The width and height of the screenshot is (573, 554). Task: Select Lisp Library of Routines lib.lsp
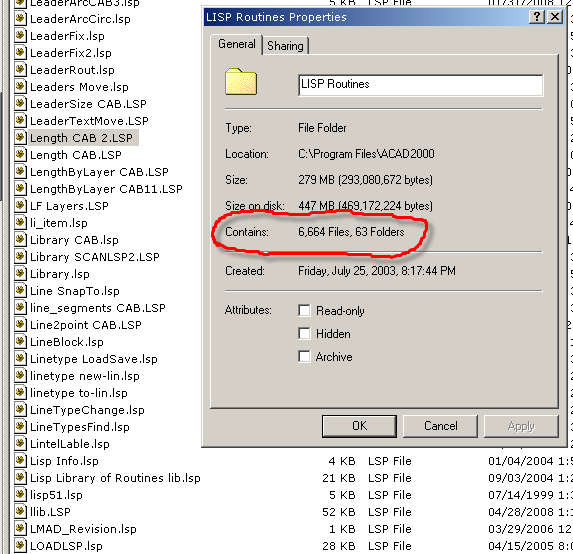(x=115, y=478)
